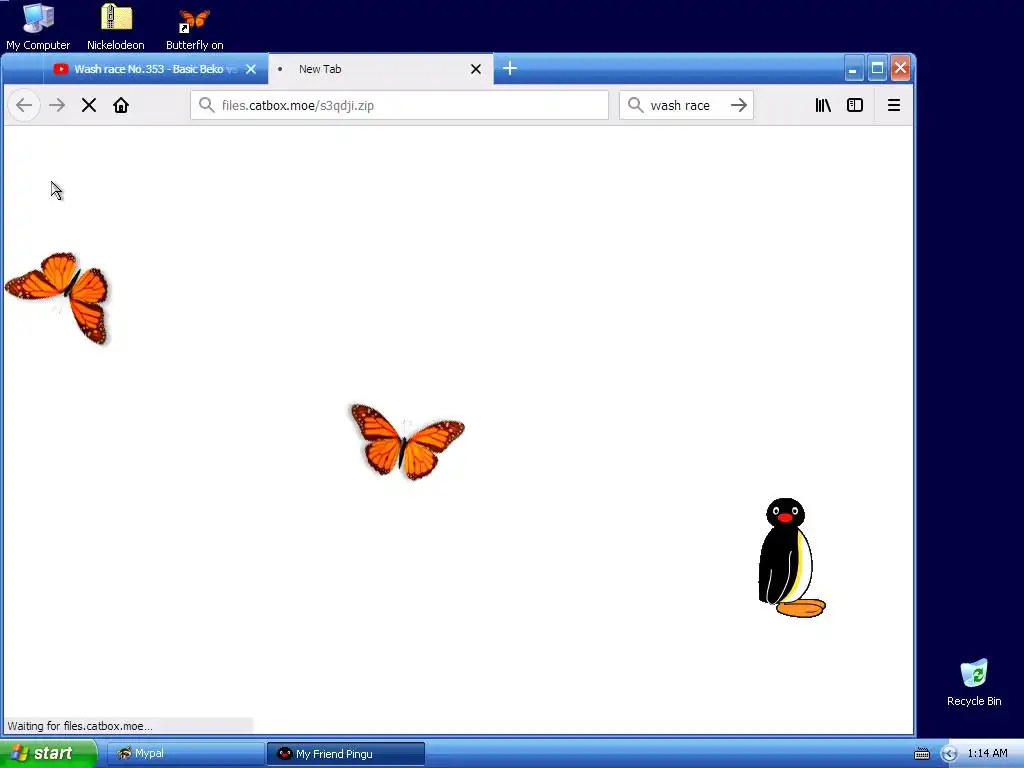The width and height of the screenshot is (1024, 768).
Task: Stop loading the current page
Action: pos(89,105)
